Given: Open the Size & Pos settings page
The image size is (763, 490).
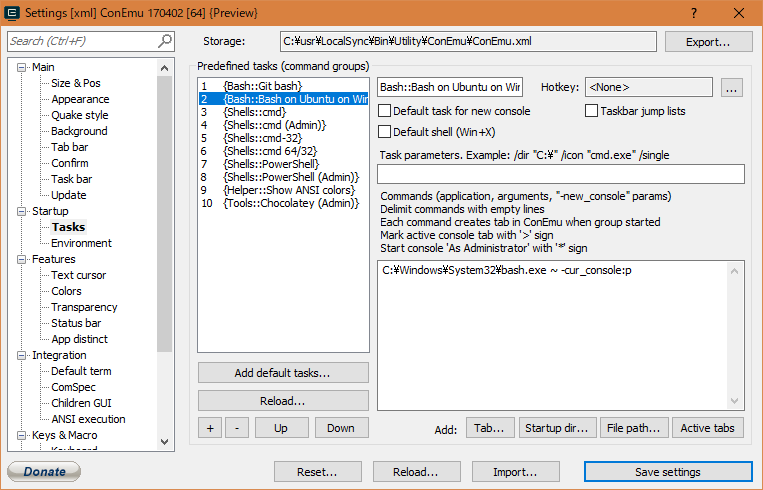Looking at the screenshot, I should (76, 83).
